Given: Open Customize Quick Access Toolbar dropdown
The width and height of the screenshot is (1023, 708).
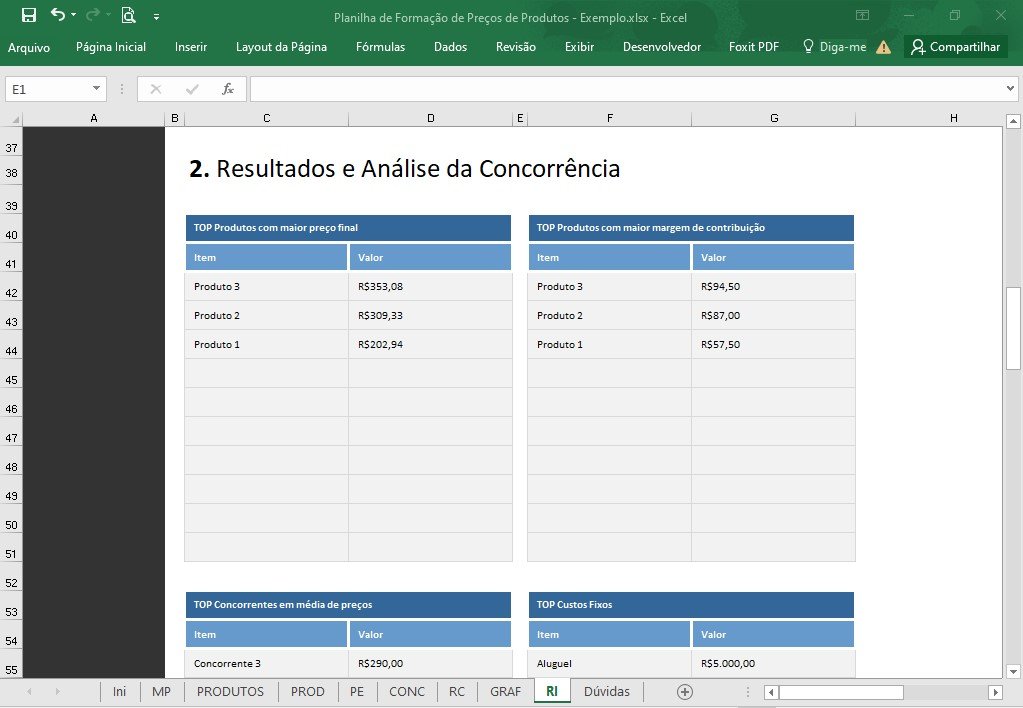Looking at the screenshot, I should click(x=157, y=16).
